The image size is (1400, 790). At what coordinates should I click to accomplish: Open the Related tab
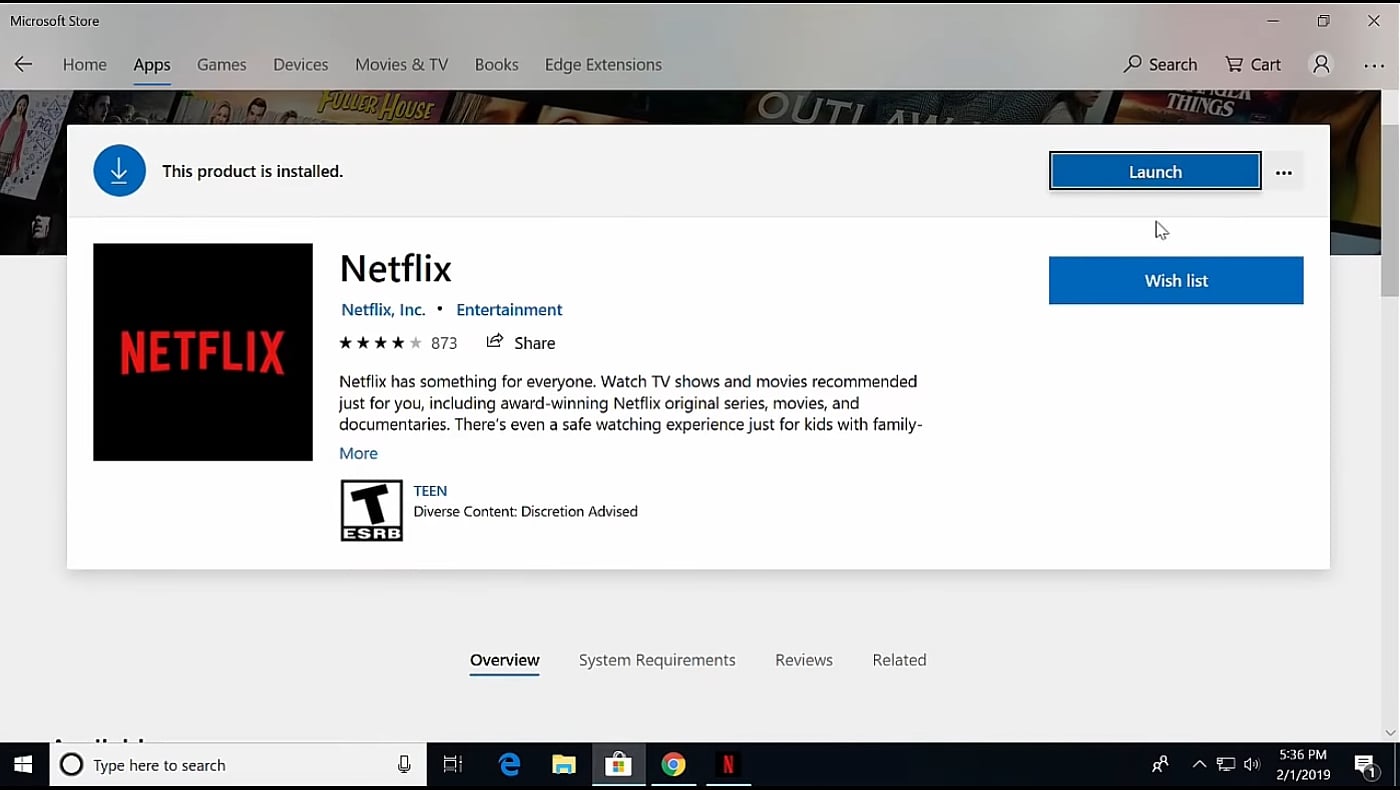(x=899, y=660)
